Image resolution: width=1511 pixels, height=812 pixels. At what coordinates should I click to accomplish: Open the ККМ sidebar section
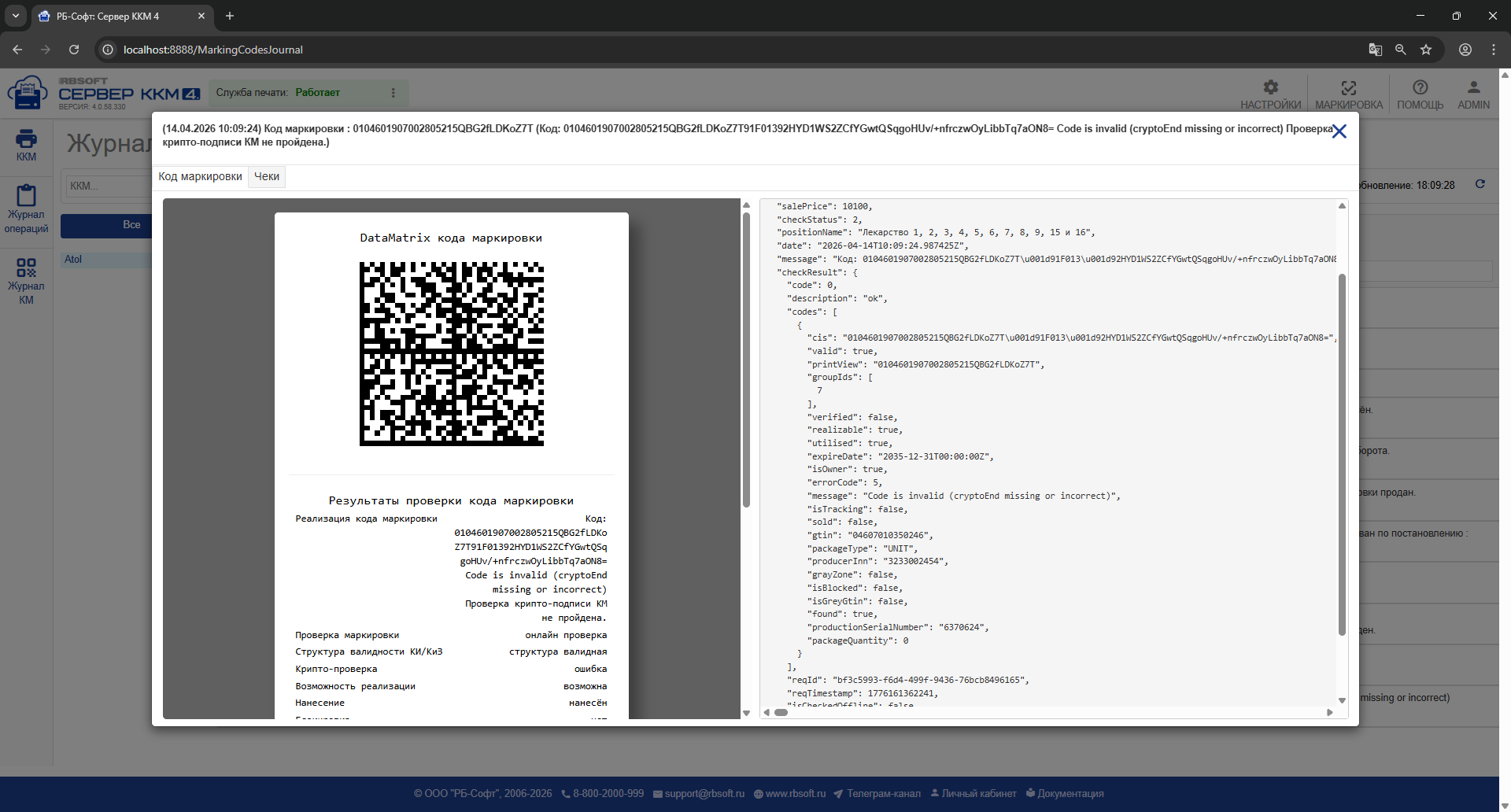pos(26,146)
